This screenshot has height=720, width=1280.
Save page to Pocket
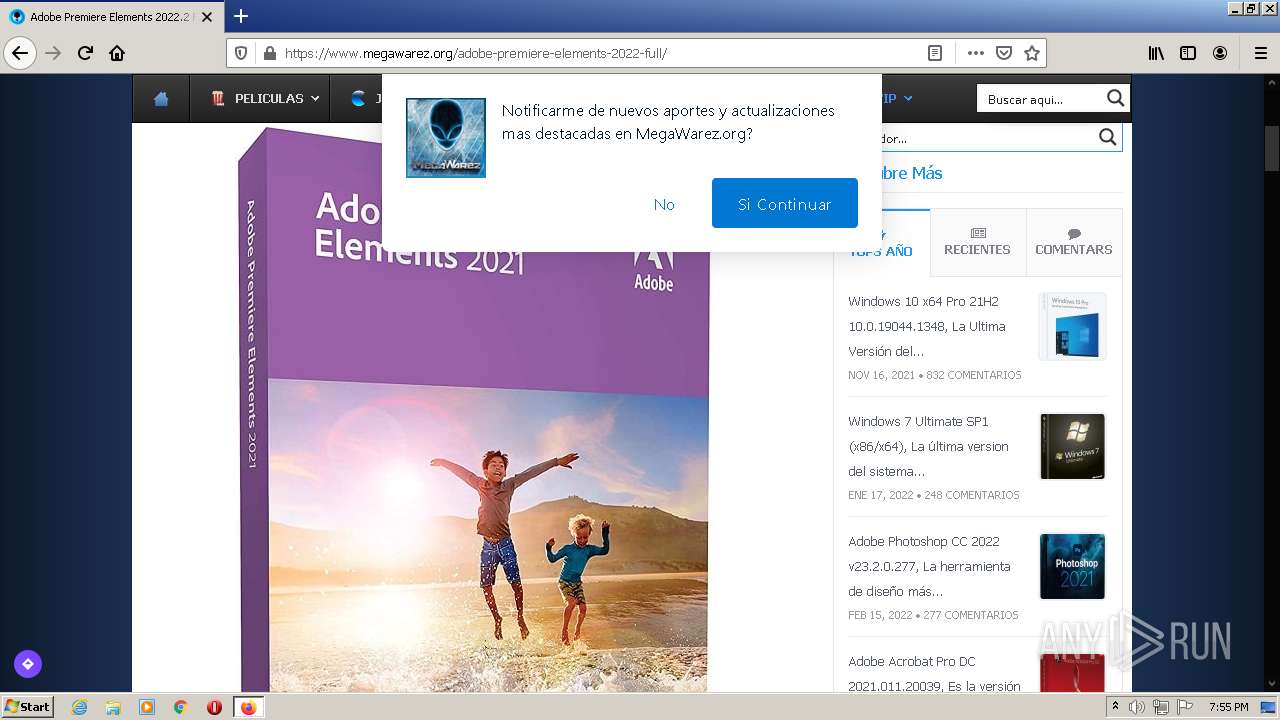click(x=1004, y=53)
